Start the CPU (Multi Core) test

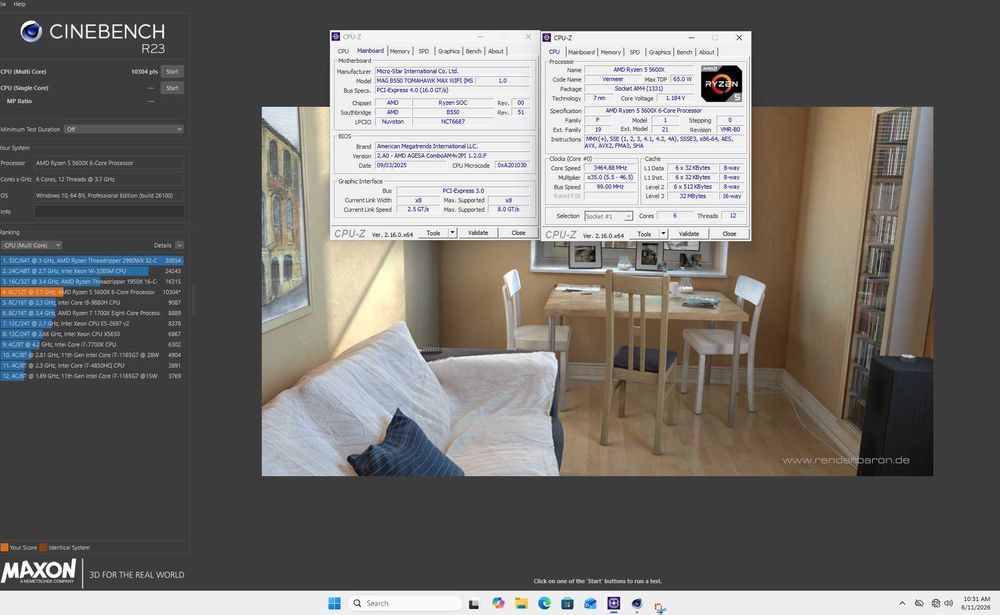(172, 71)
